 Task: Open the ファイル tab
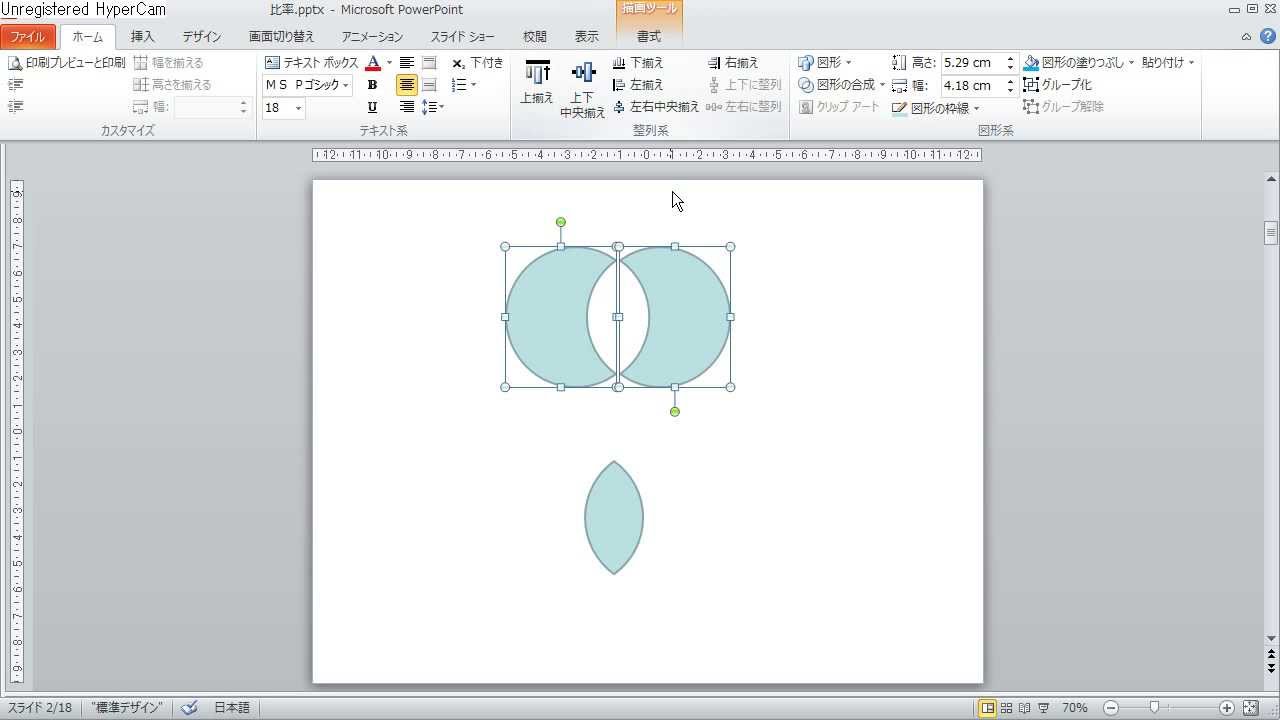(28, 36)
